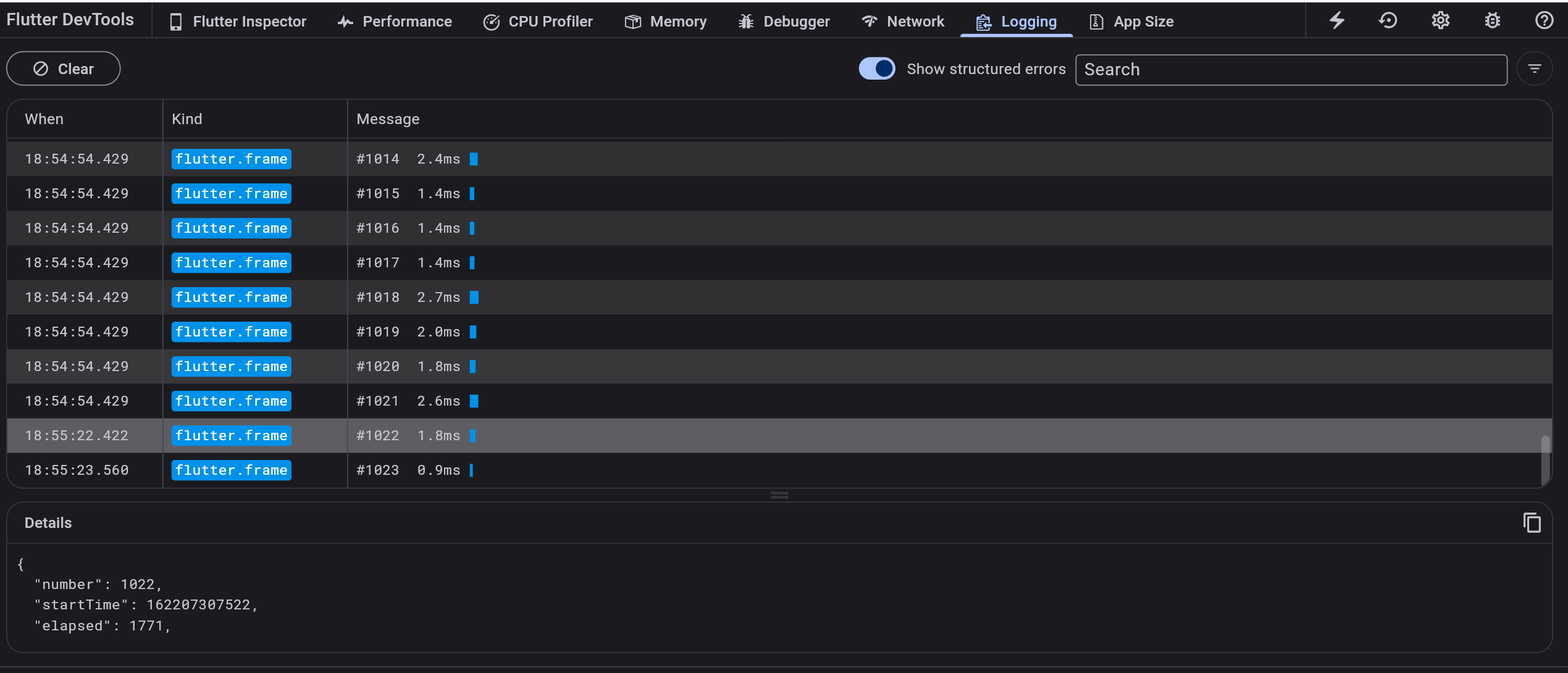The width and height of the screenshot is (1568, 673).
Task: Copy log details to clipboard
Action: click(1532, 523)
